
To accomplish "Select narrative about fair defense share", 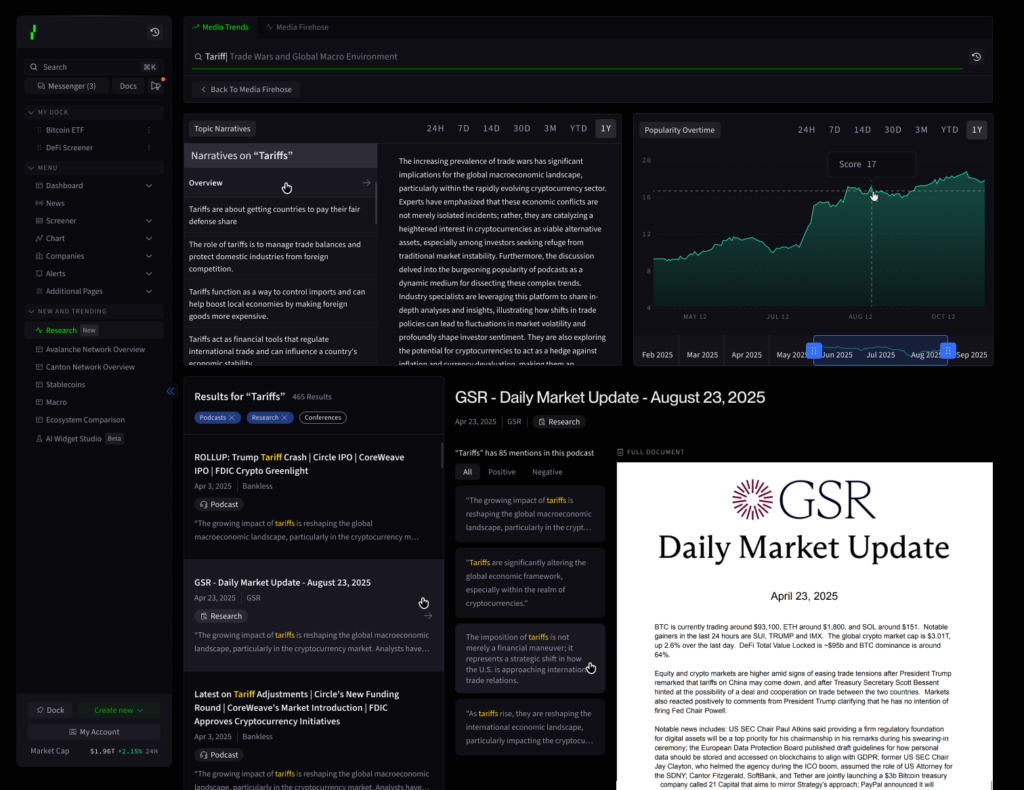I will click(280, 215).
